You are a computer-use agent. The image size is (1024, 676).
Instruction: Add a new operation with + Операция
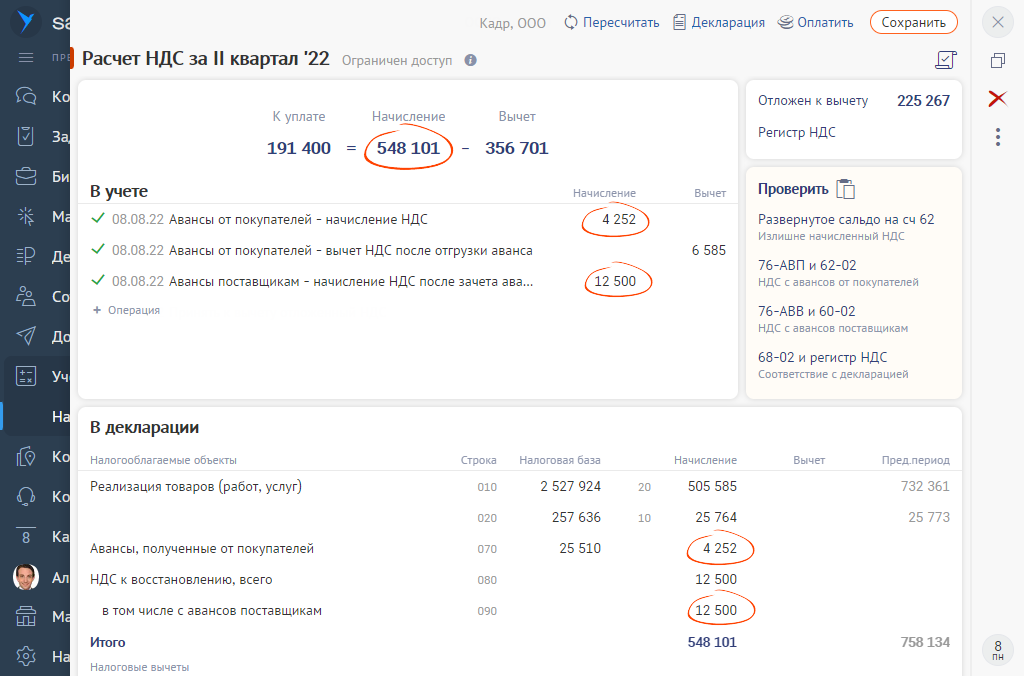[x=126, y=310]
